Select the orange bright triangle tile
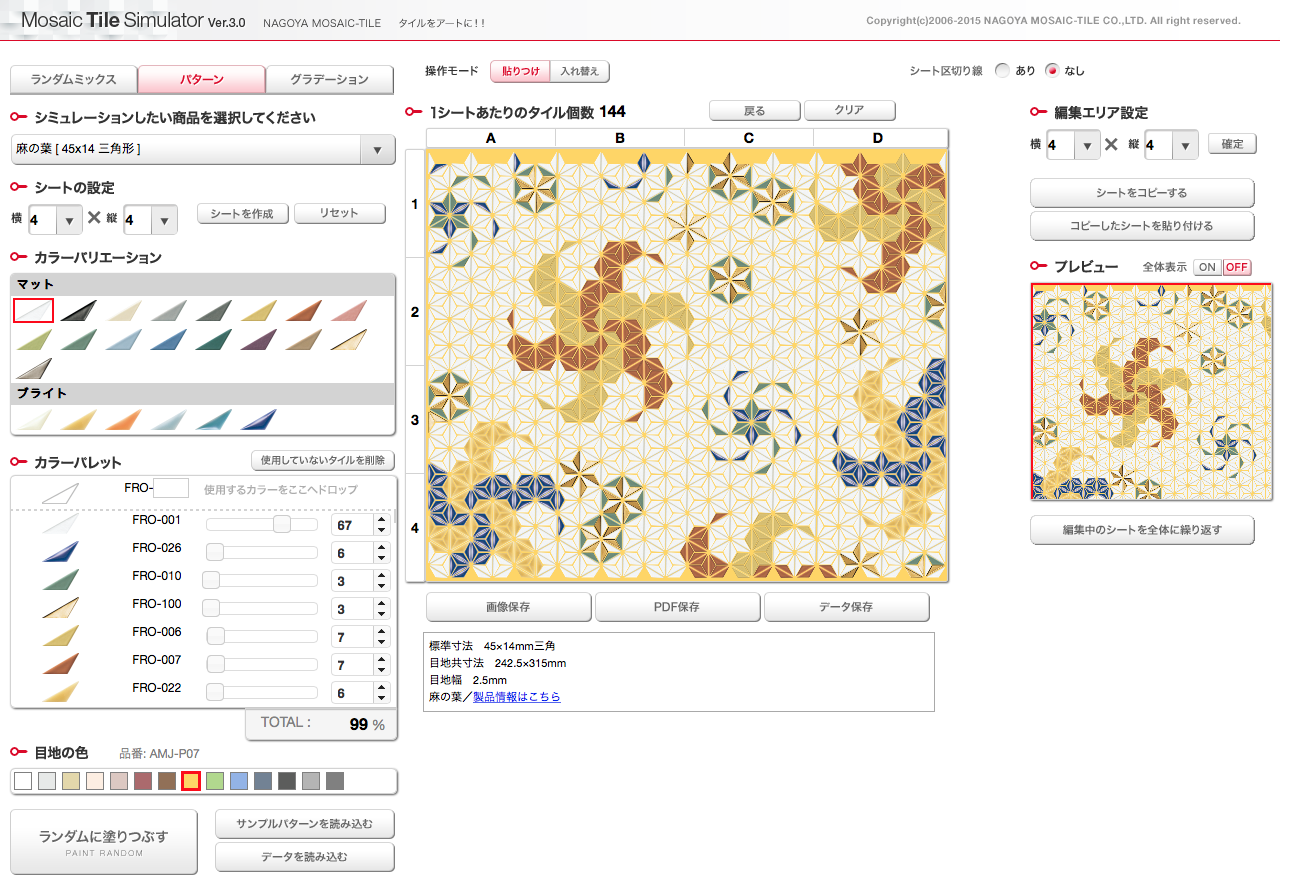Viewport: 1289px width, 896px height. coord(123,420)
